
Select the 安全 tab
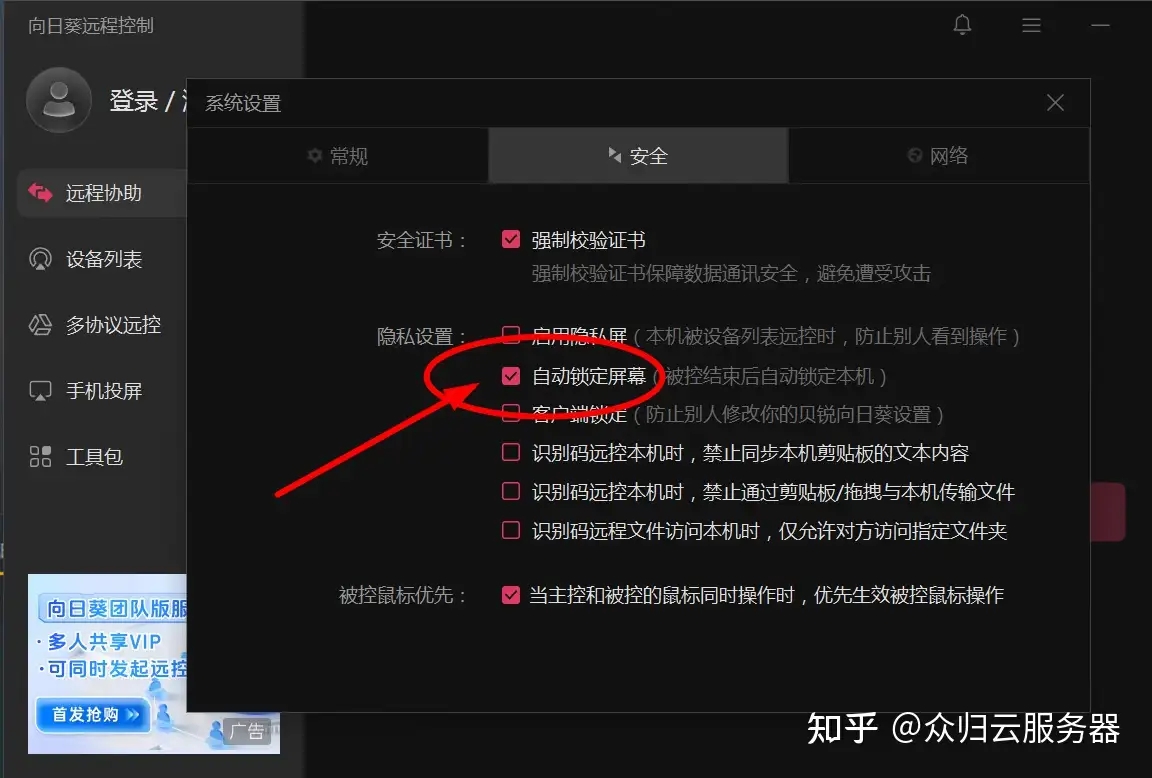click(x=638, y=156)
